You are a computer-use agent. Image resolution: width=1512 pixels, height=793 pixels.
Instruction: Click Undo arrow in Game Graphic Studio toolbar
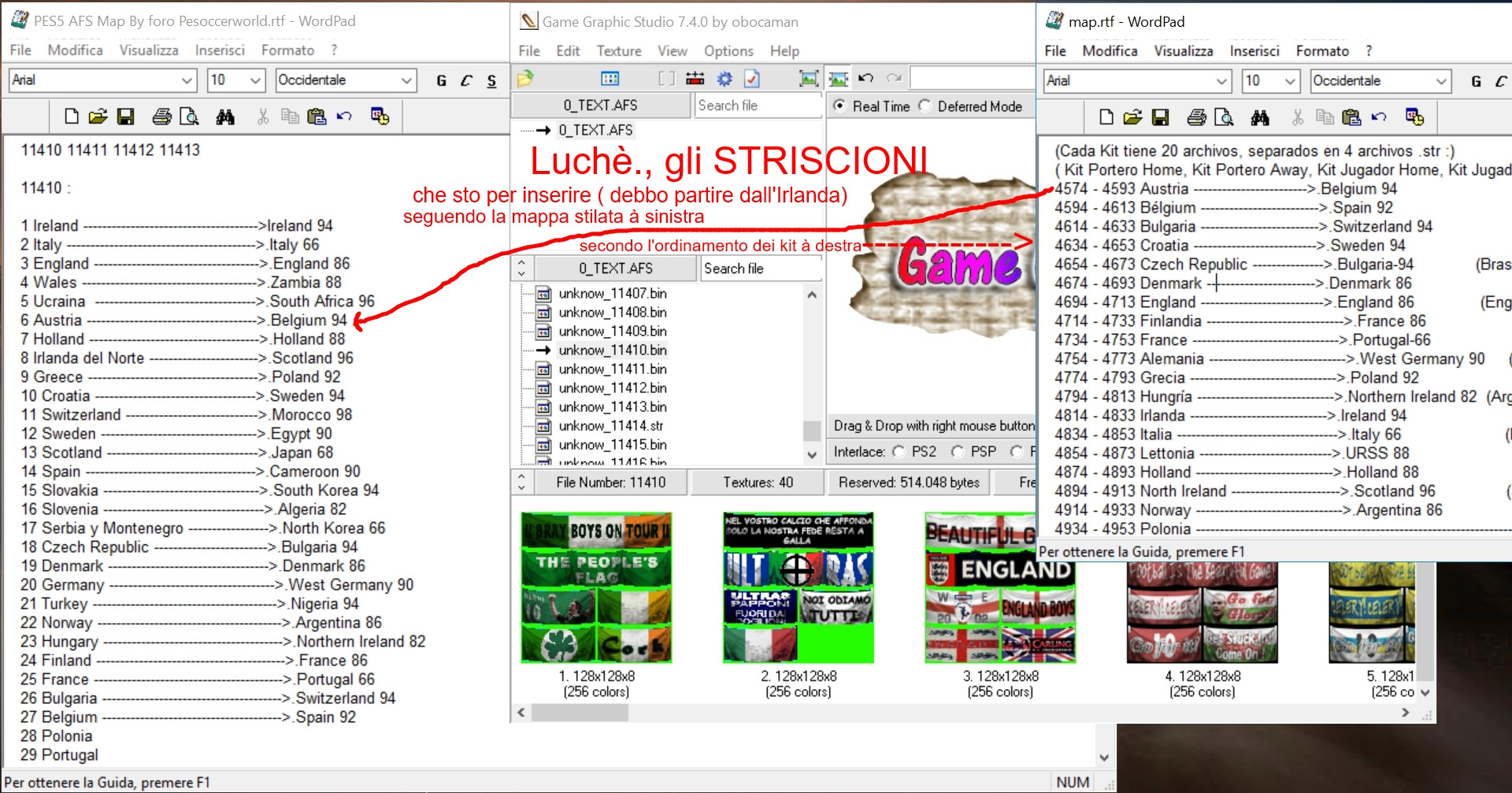coord(866,78)
